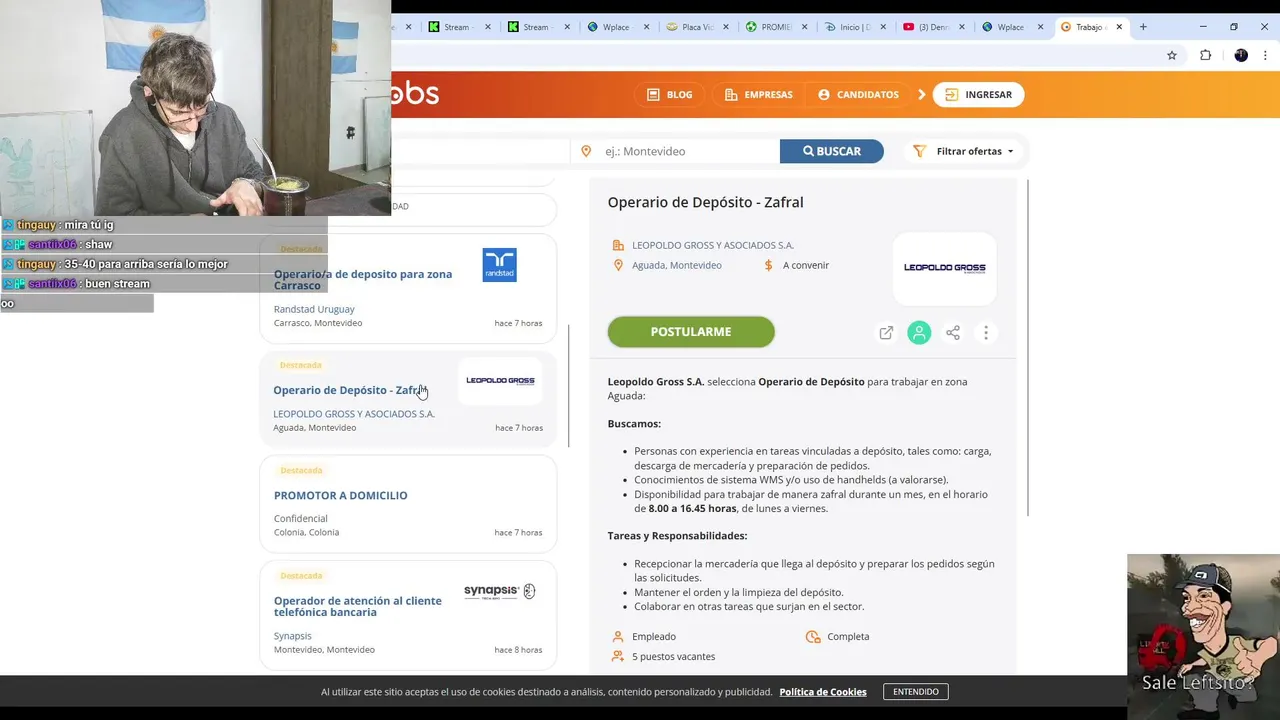Click the people icon beside 5 puestos vacantes
Viewport: 1280px width, 720px height.
point(618,657)
